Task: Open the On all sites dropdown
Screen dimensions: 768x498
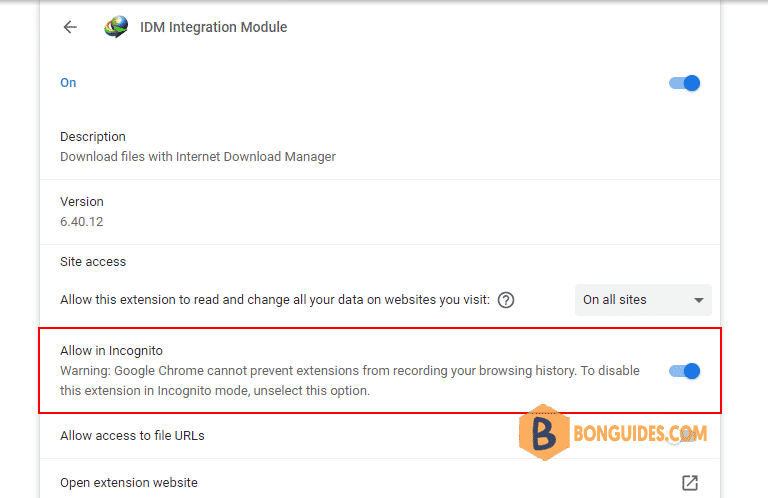Action: tap(643, 300)
